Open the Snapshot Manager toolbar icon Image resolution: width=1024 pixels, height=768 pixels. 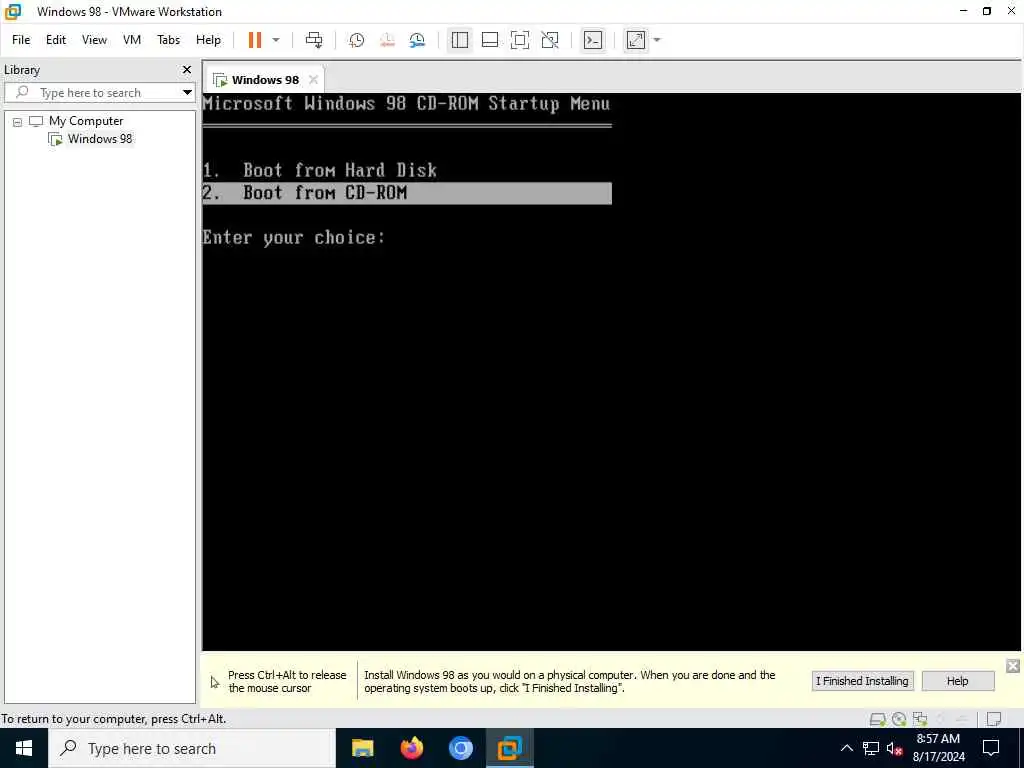coord(417,40)
